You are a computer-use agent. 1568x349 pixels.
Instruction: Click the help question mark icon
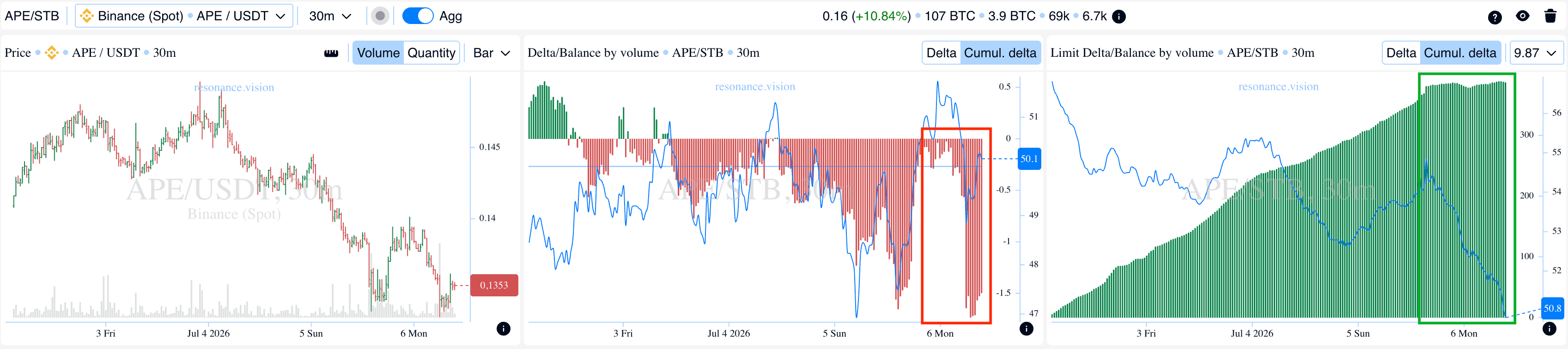coord(1495,17)
